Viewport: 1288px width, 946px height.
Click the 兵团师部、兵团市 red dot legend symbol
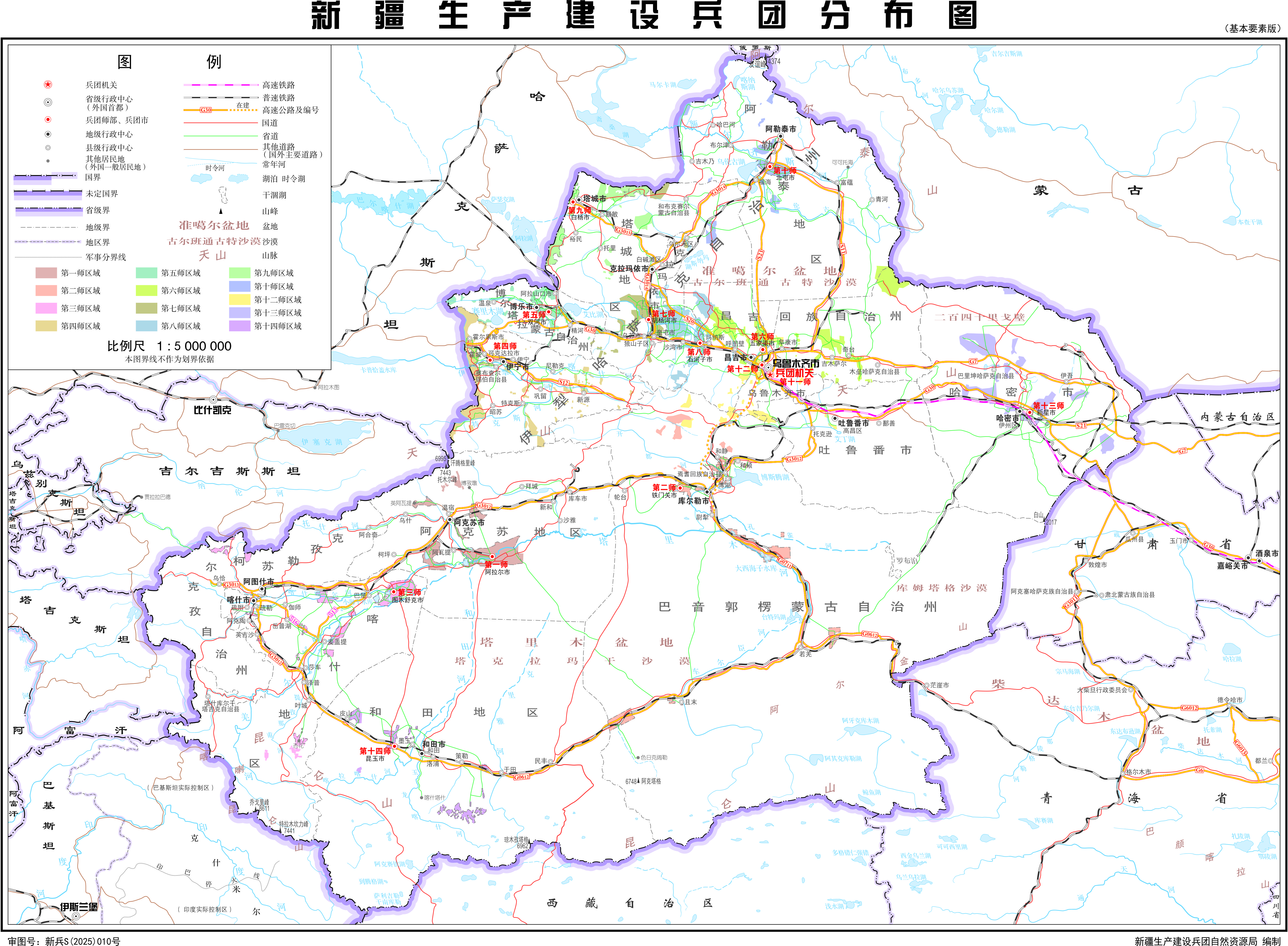(48, 120)
